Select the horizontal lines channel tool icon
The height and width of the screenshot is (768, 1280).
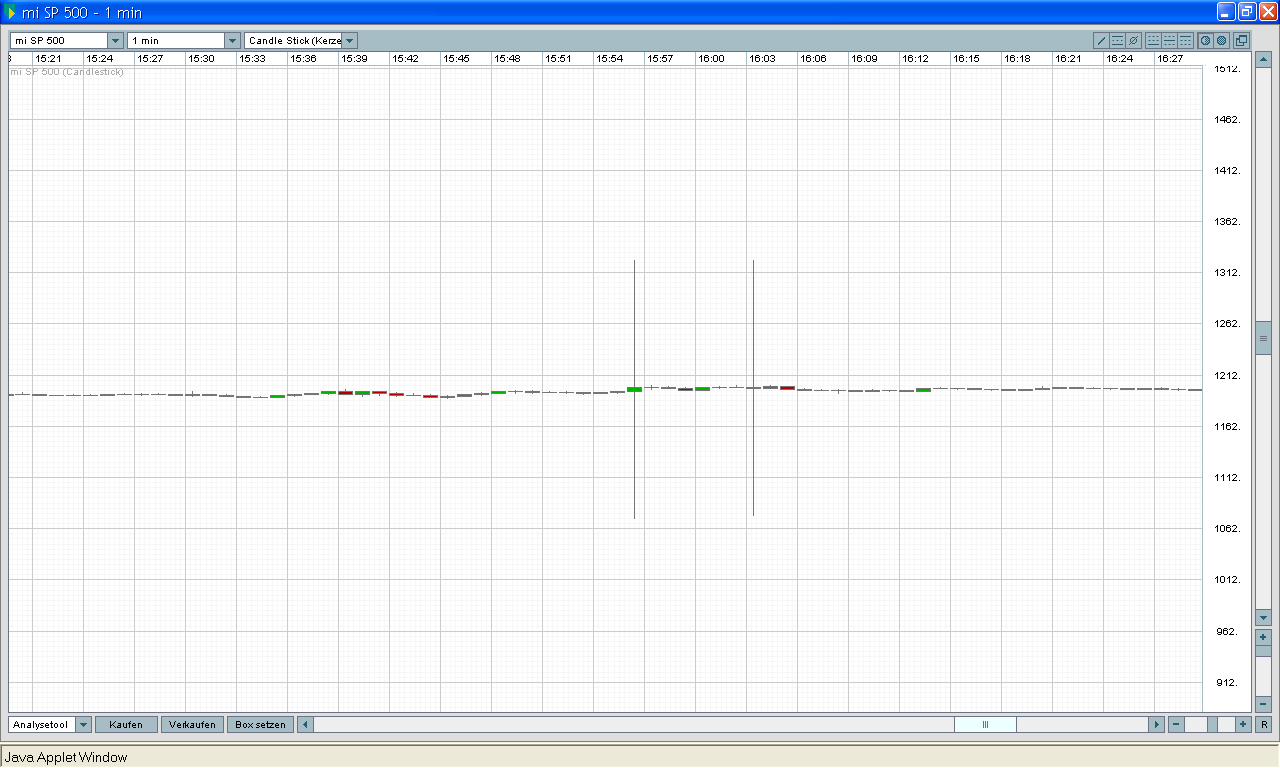[x=1118, y=41]
